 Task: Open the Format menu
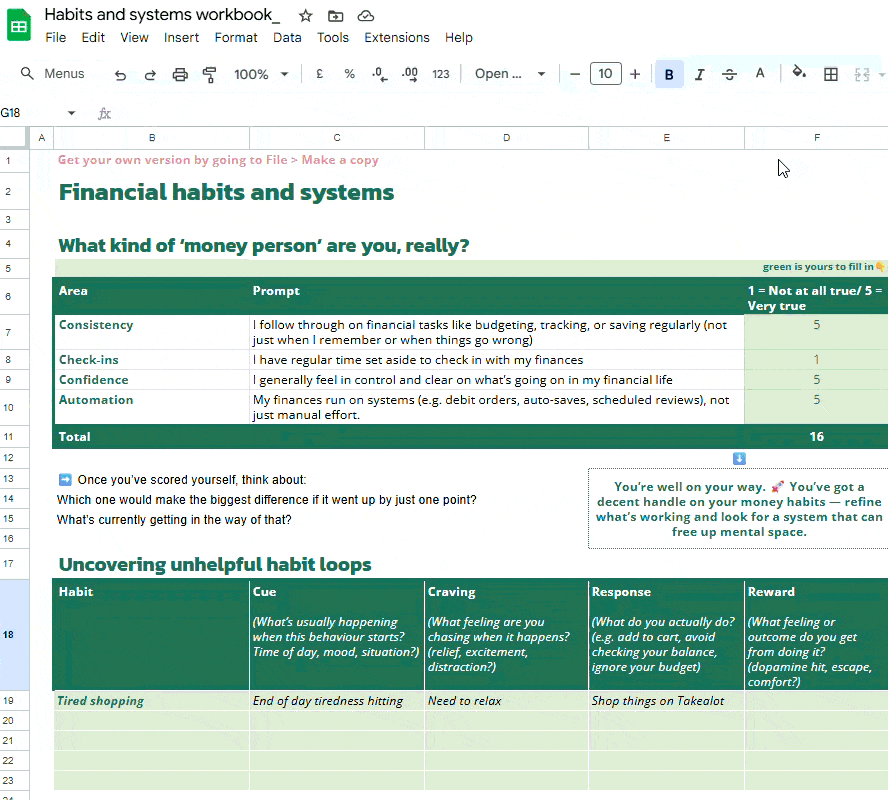[x=236, y=37]
